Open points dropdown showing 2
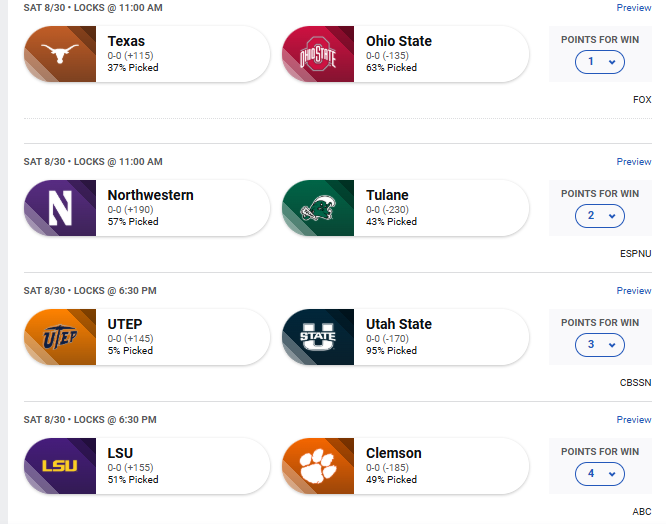The width and height of the screenshot is (666, 524). (600, 216)
